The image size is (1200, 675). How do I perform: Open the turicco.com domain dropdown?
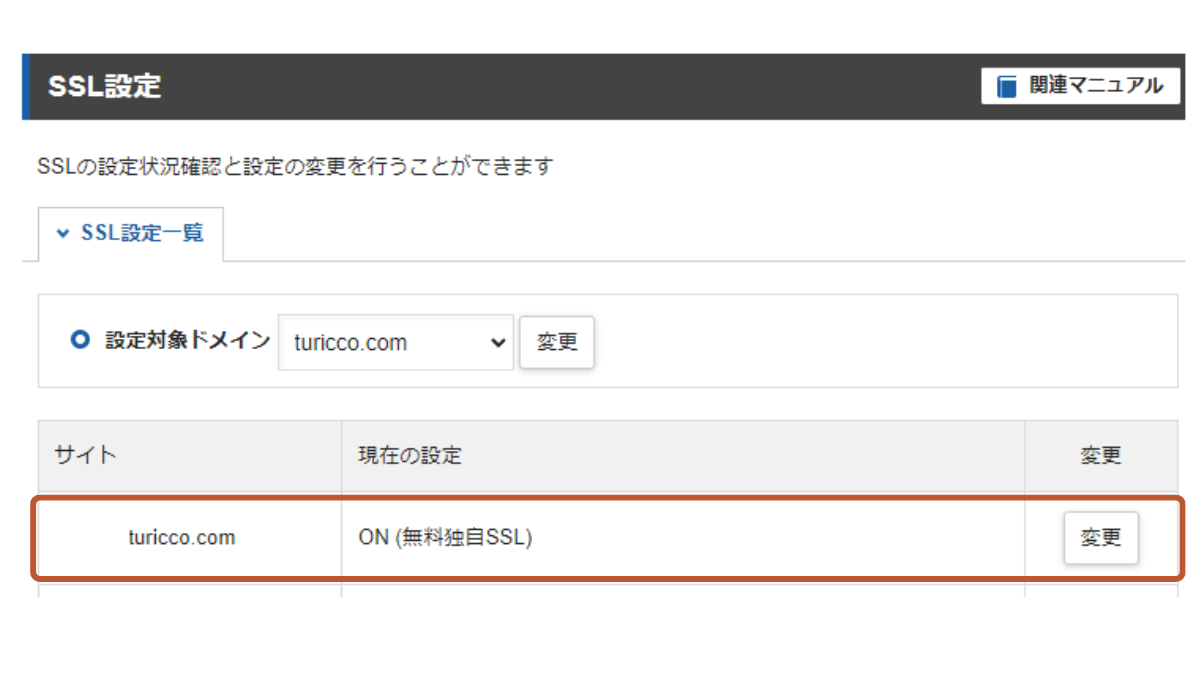pos(396,342)
